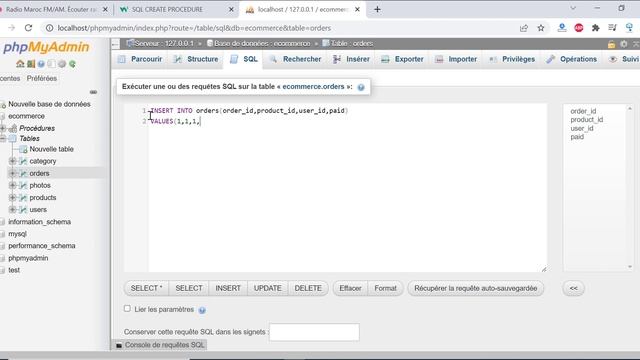The image size is (640, 360).
Task: Click the lock icon in phpMyAdmin top bar
Action: click(x=611, y=44)
